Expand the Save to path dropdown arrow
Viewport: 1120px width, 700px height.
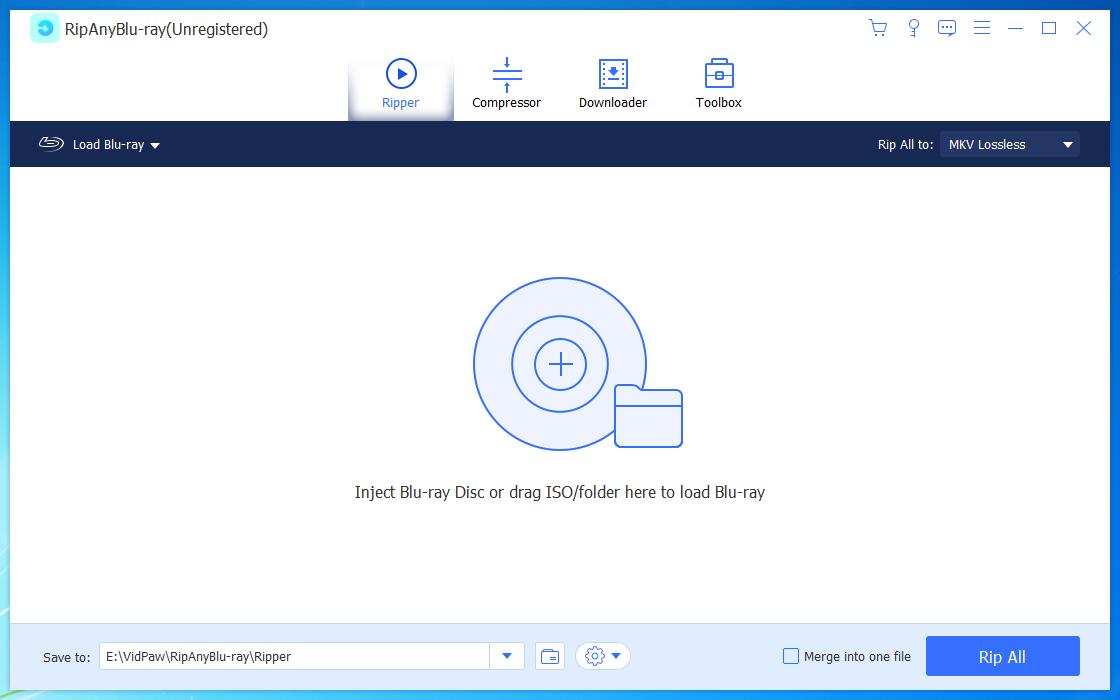click(507, 656)
